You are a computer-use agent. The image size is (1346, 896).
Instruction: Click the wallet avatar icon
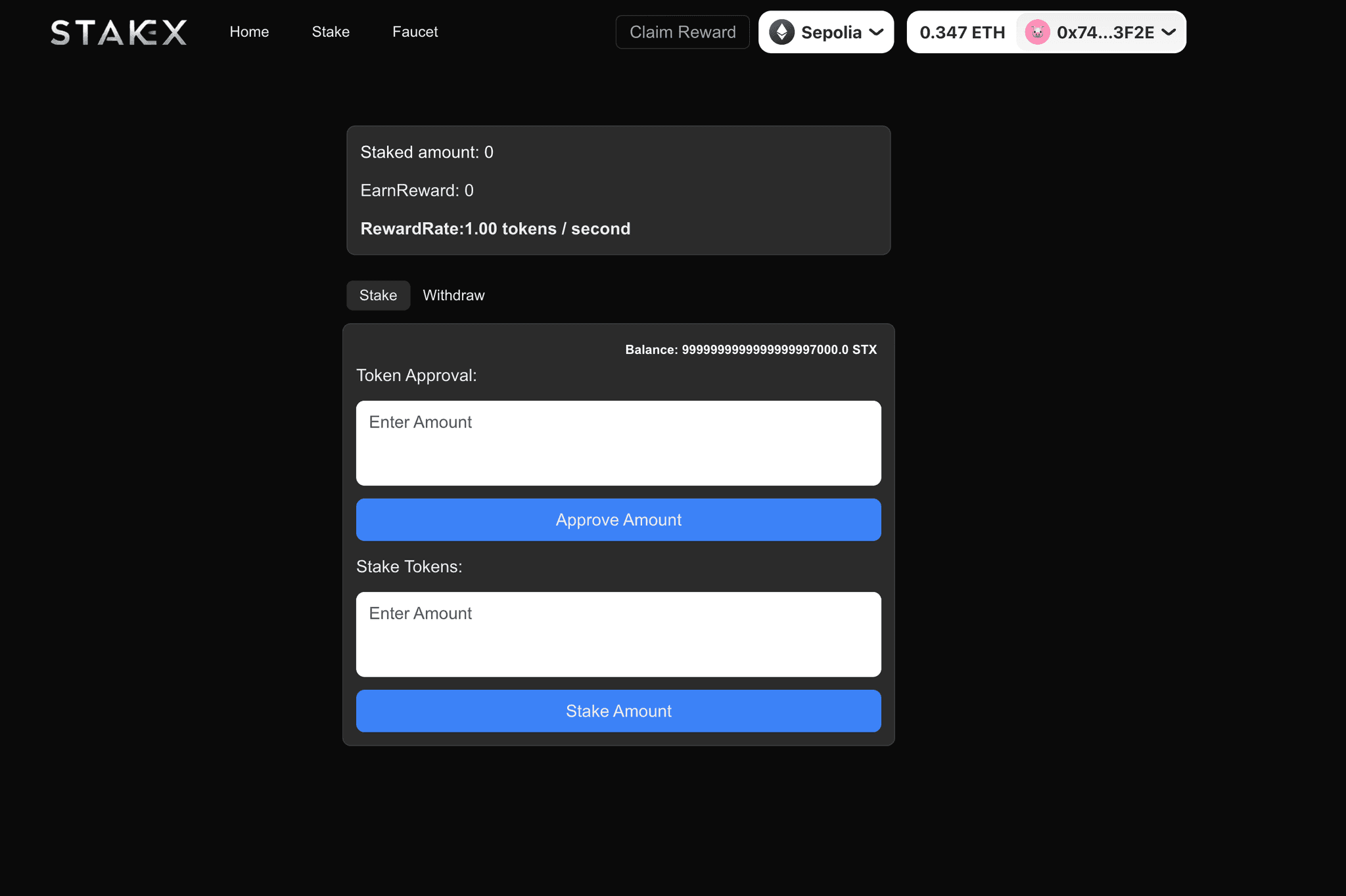(x=1038, y=32)
